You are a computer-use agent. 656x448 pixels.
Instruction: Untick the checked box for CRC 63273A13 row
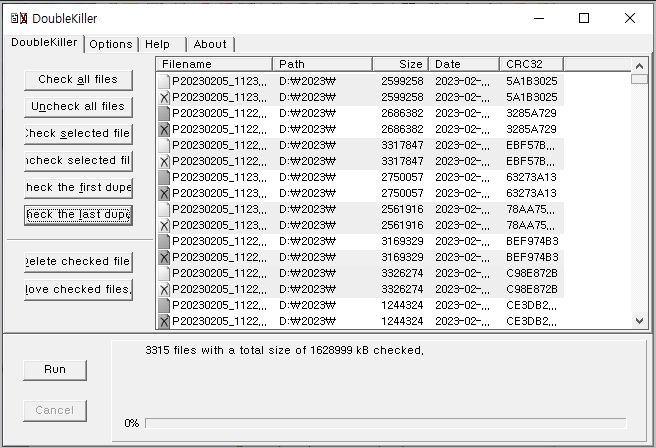[x=164, y=193]
